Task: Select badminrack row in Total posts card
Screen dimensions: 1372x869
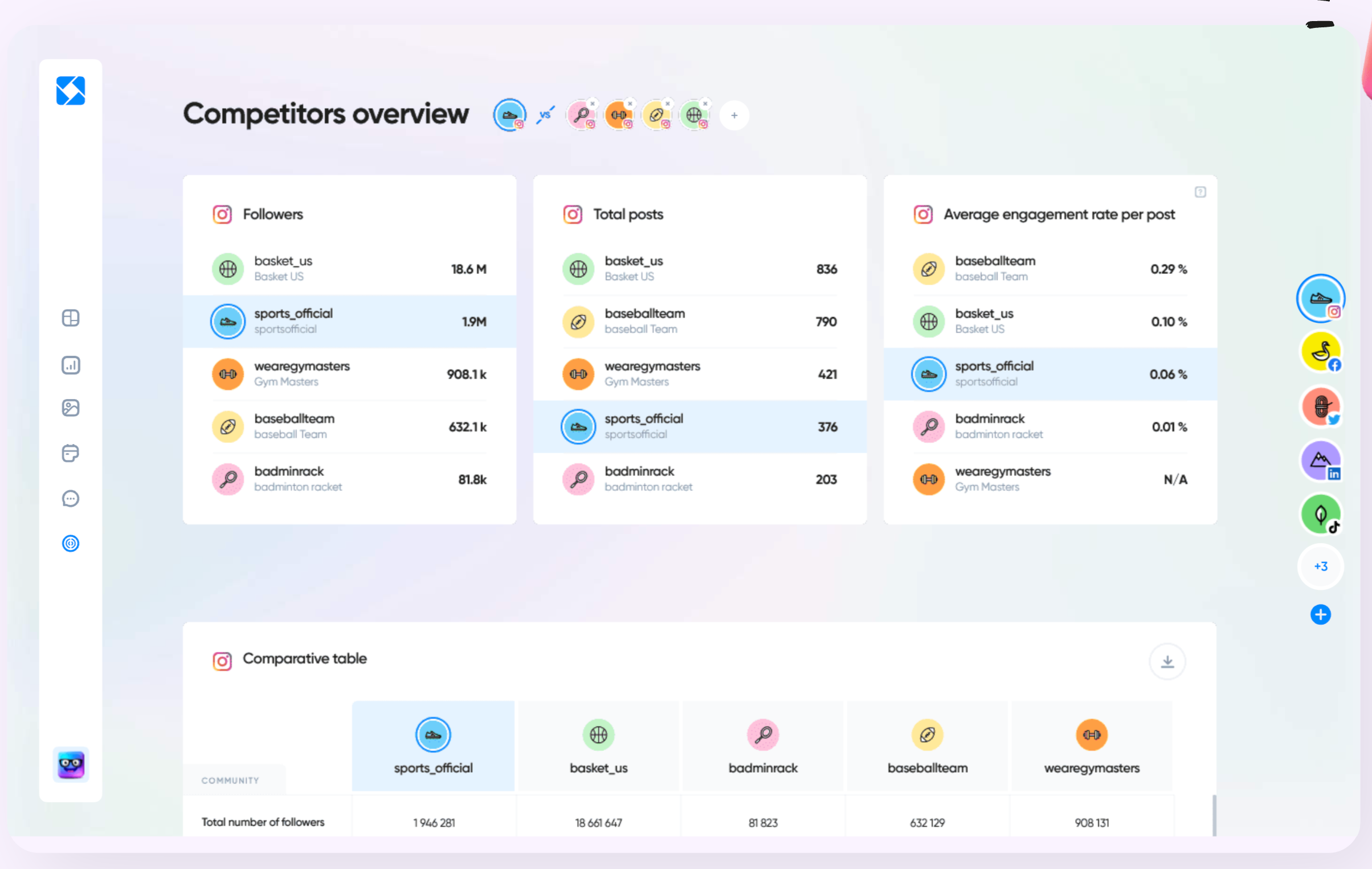Action: (x=700, y=479)
